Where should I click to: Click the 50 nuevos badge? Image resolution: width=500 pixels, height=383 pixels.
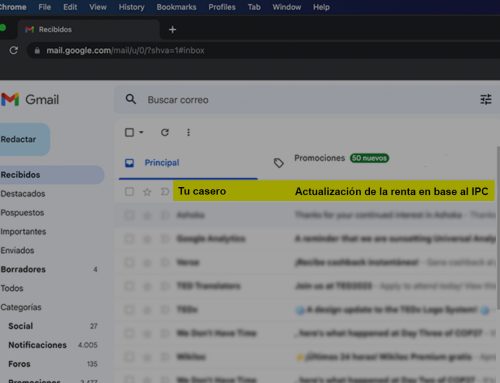369,158
